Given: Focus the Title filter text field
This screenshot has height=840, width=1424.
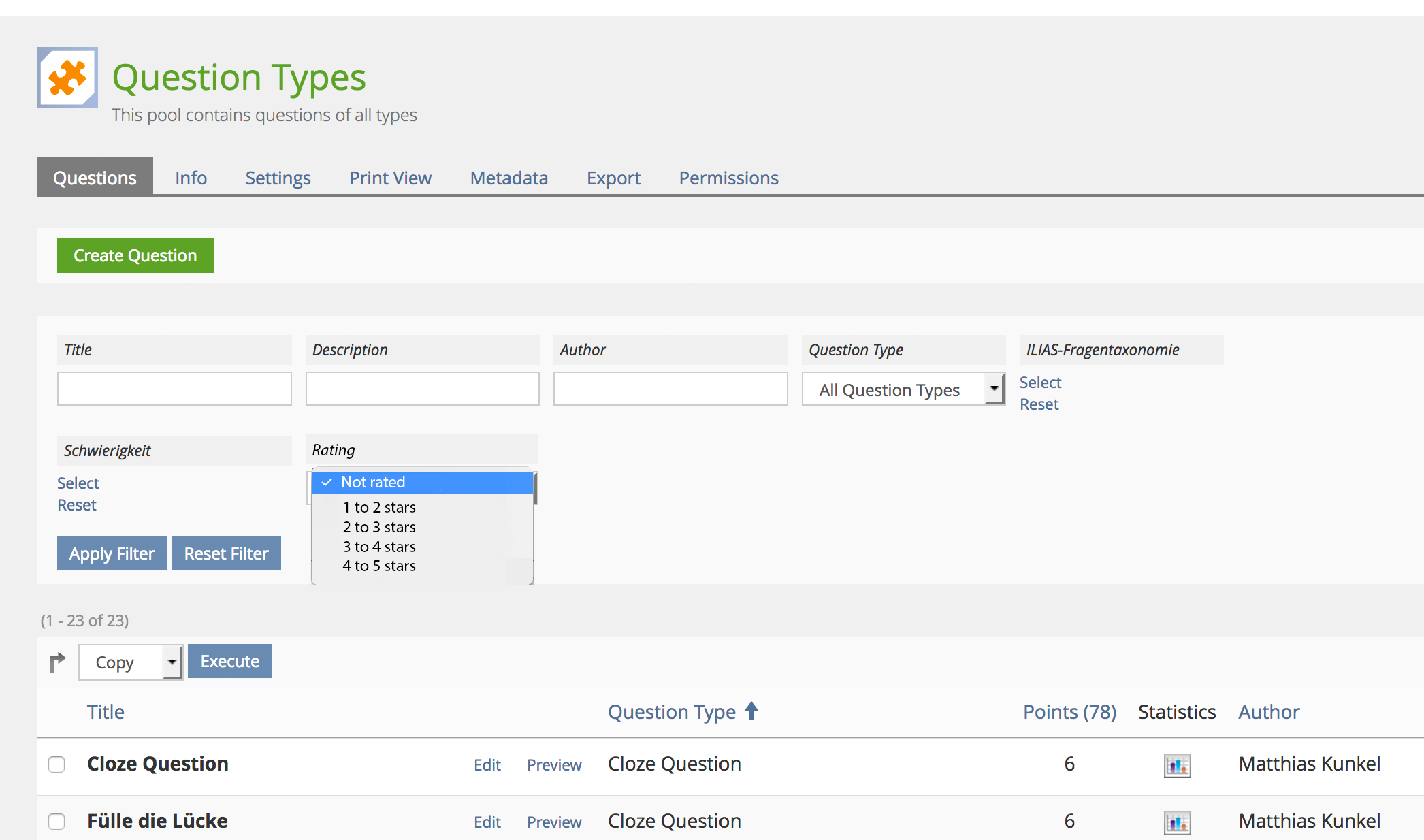Looking at the screenshot, I should tap(174, 389).
